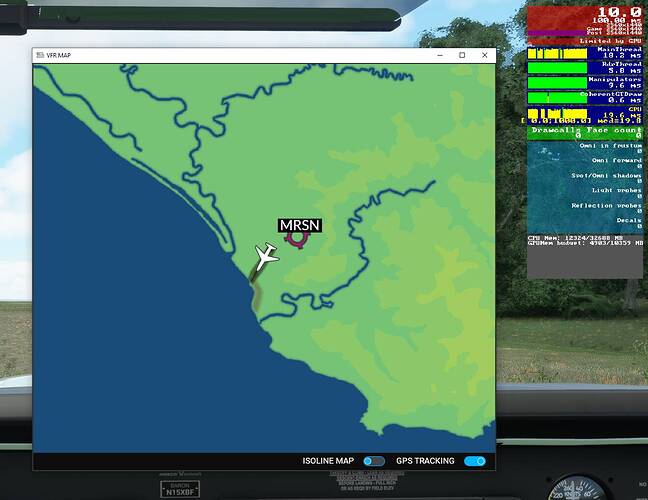Click the VFR Map title bar icon
Image resolution: width=648 pixels, height=500 pixels.
point(40,55)
